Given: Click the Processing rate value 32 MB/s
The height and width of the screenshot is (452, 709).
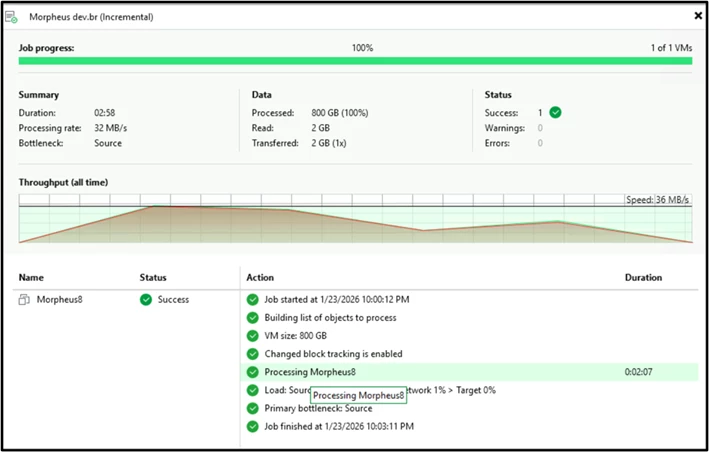Looking at the screenshot, I should 110,128.
